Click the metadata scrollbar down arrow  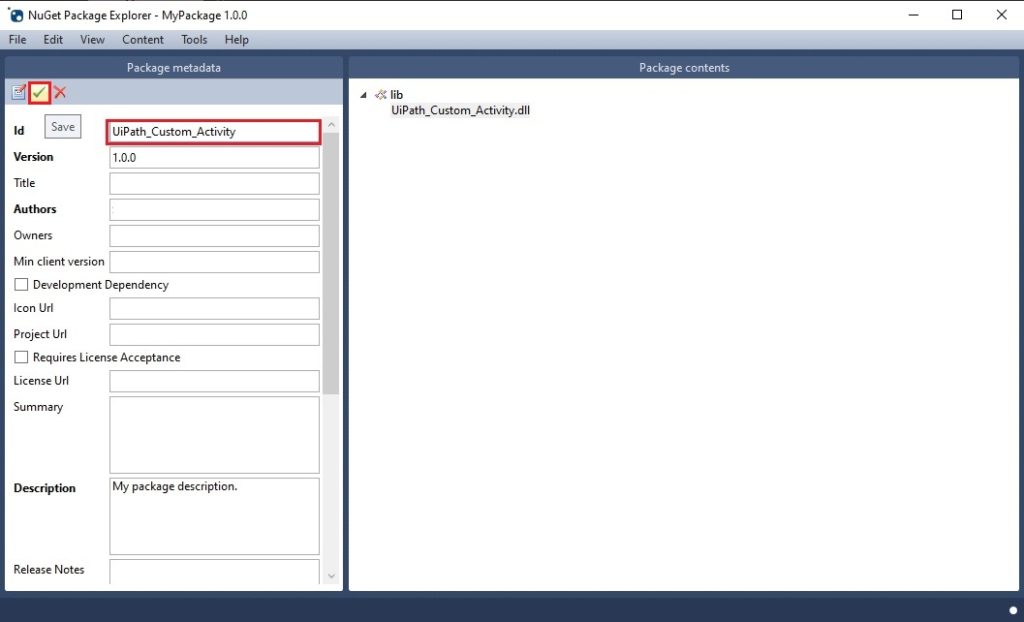pyautogui.click(x=331, y=576)
